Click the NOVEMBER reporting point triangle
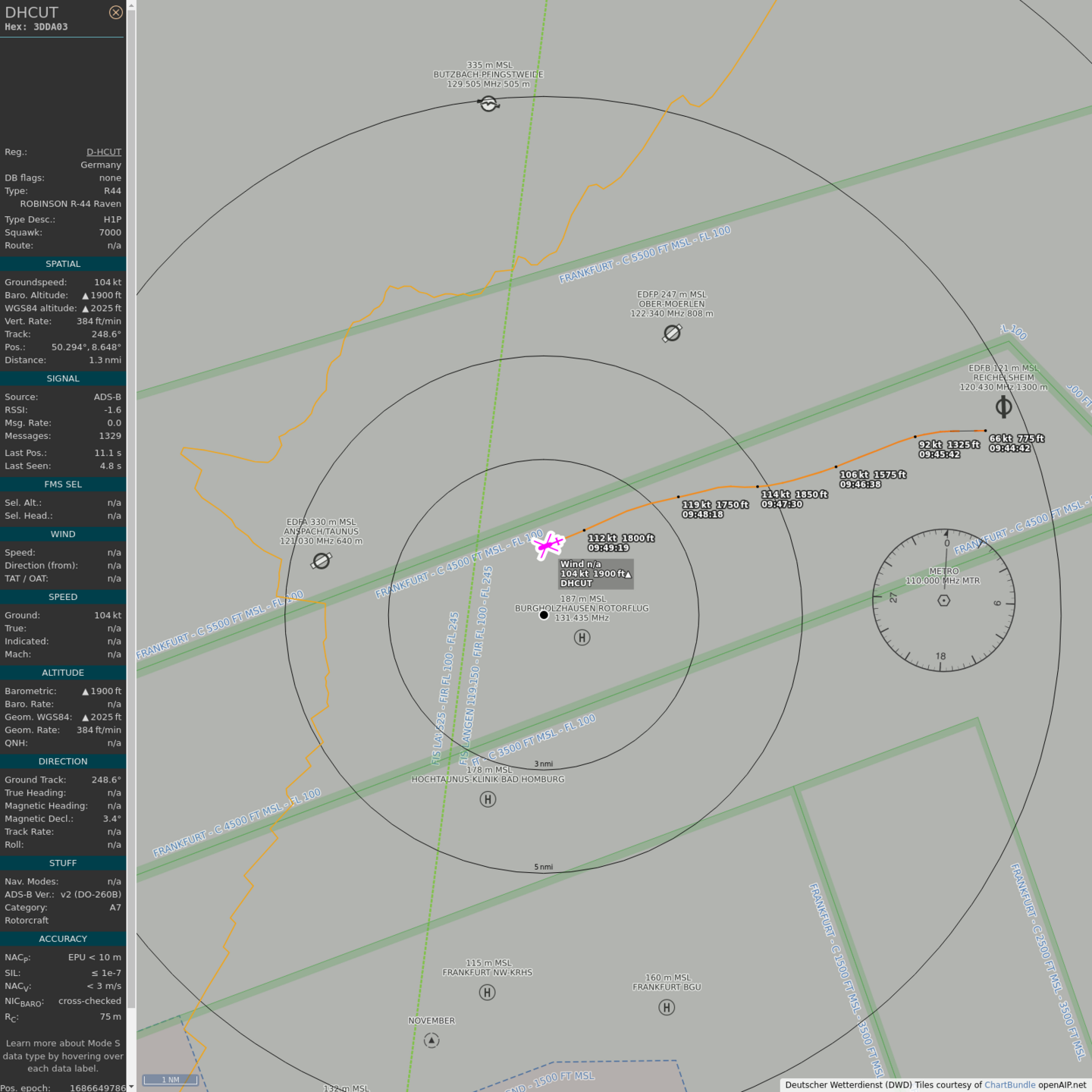The height and width of the screenshot is (1092, 1092). (431, 1040)
